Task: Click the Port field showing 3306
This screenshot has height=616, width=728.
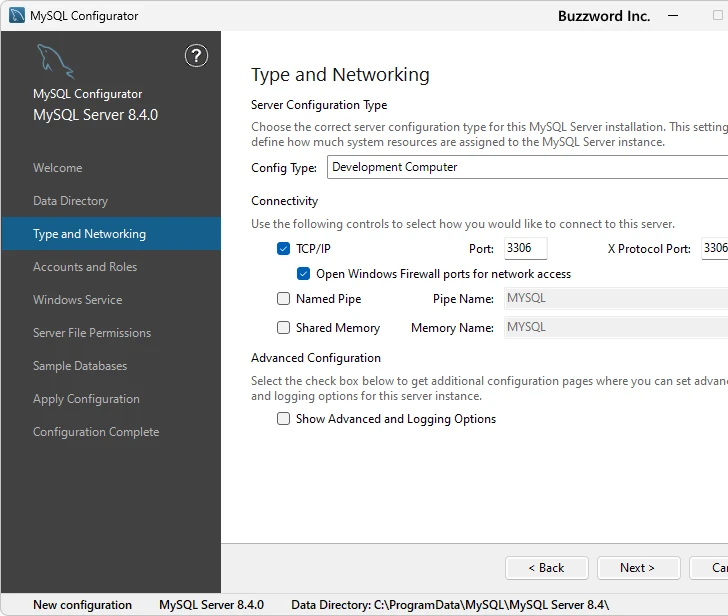Action: [526, 248]
